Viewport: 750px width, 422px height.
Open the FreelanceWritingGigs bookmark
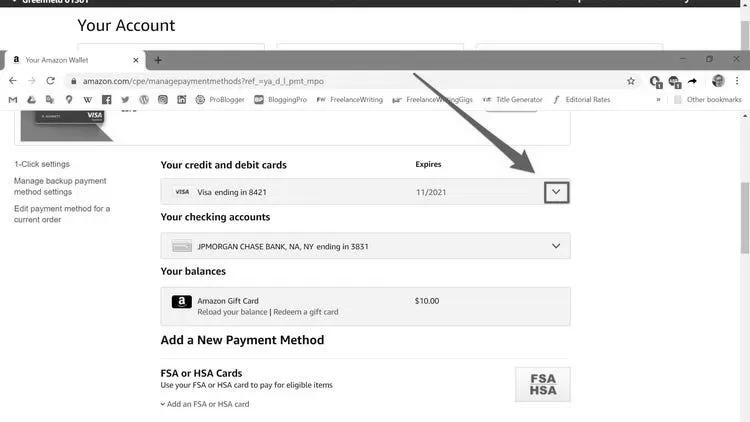[432, 100]
